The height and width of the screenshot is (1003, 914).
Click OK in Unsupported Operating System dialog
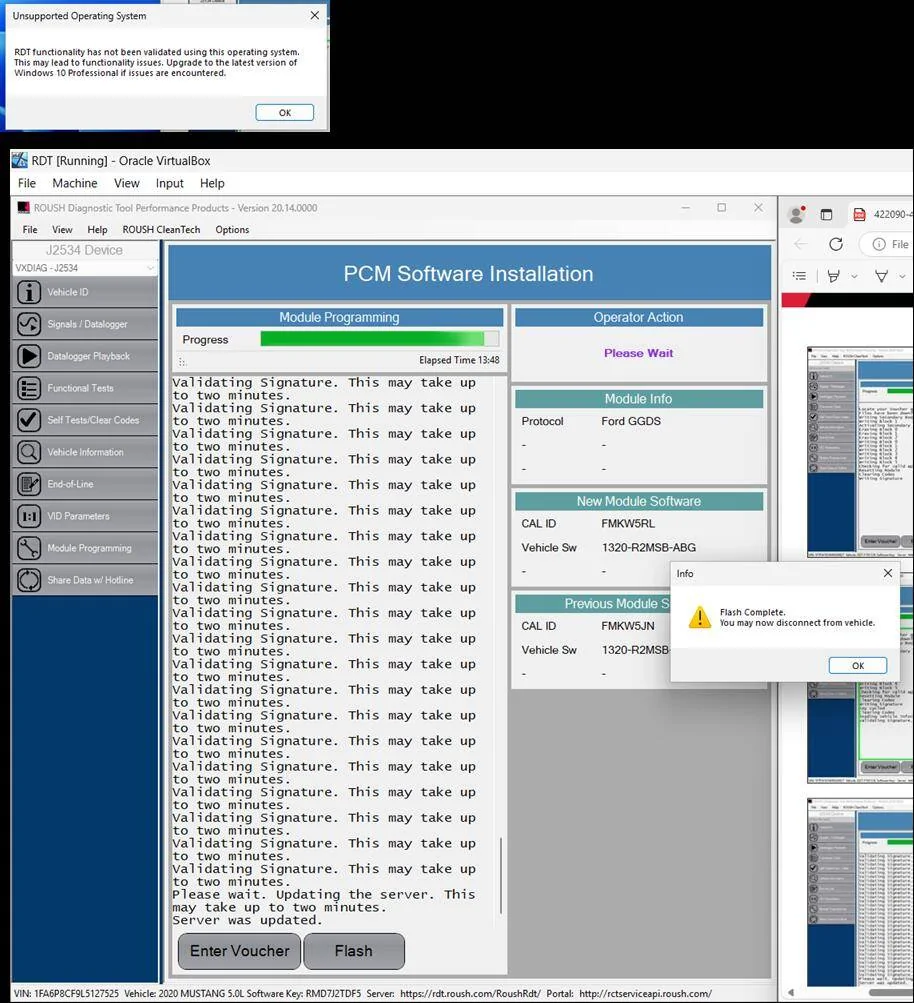click(285, 113)
